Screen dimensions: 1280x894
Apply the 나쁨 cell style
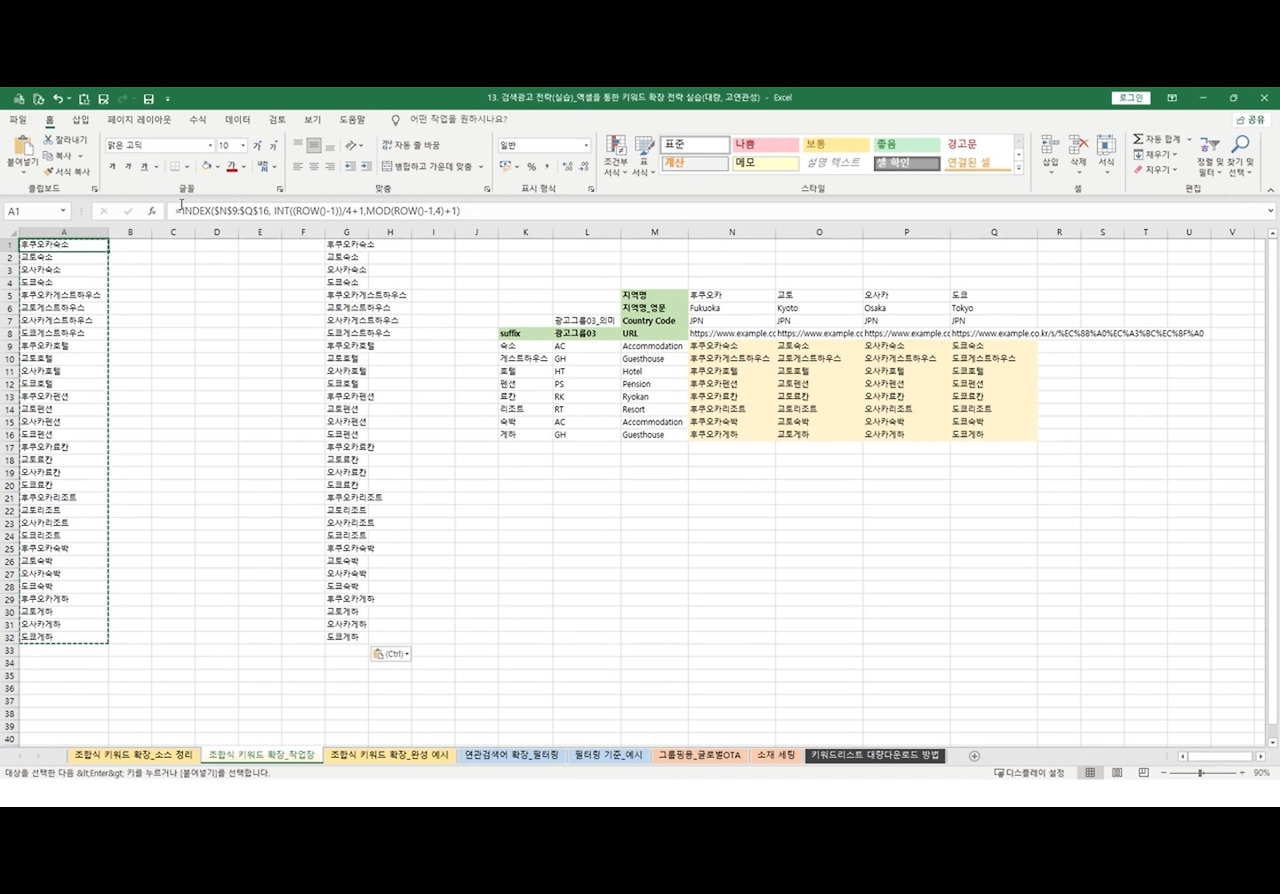tap(765, 145)
